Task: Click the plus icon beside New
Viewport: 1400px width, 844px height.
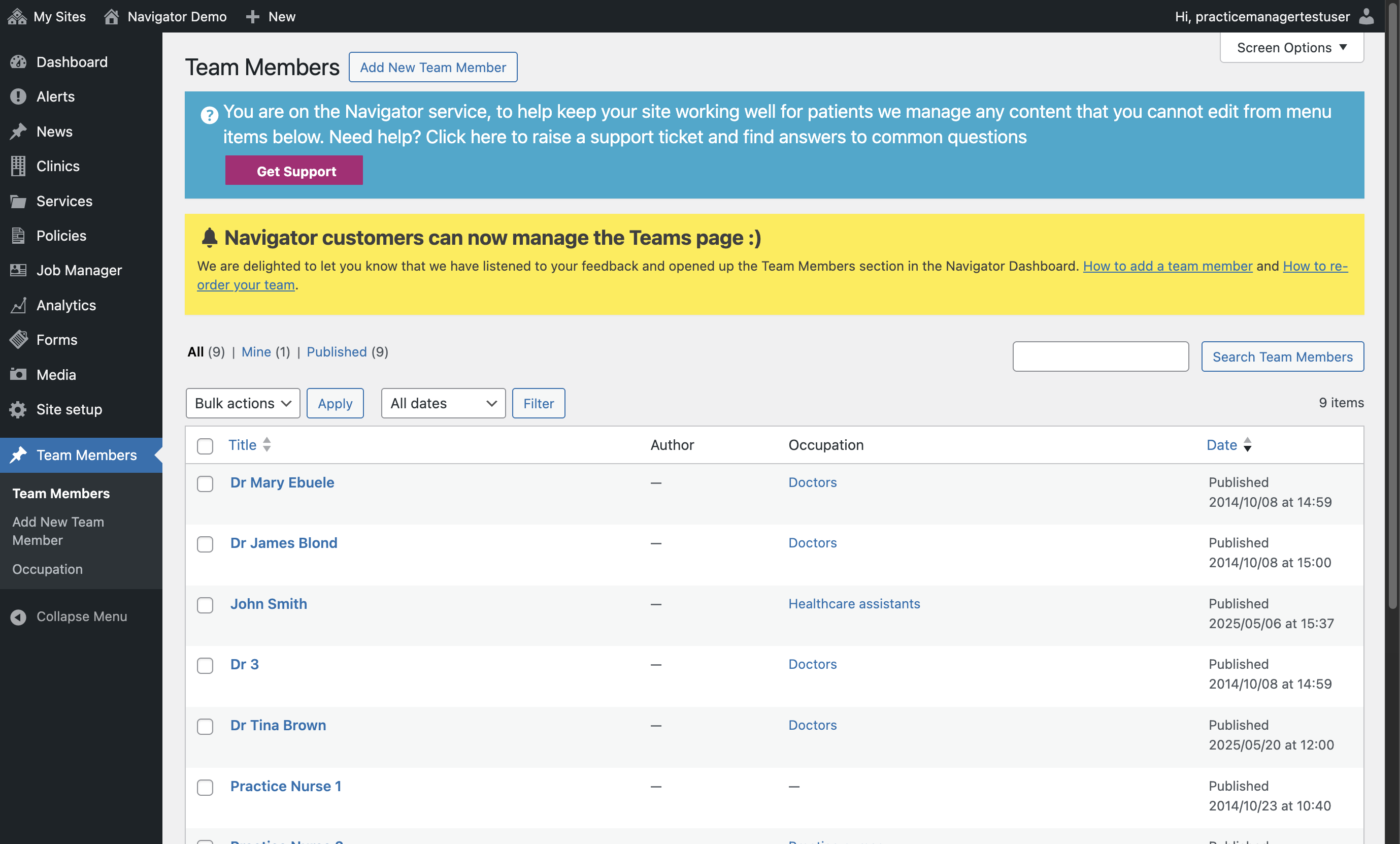Action: coord(253,17)
